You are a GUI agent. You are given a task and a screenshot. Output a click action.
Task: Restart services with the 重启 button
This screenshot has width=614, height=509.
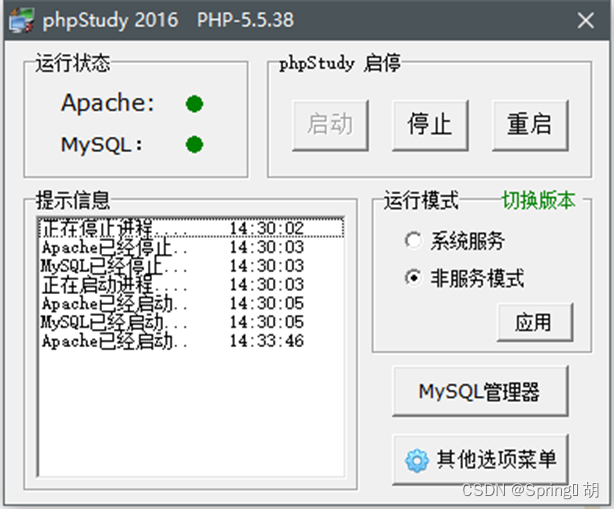tap(530, 125)
